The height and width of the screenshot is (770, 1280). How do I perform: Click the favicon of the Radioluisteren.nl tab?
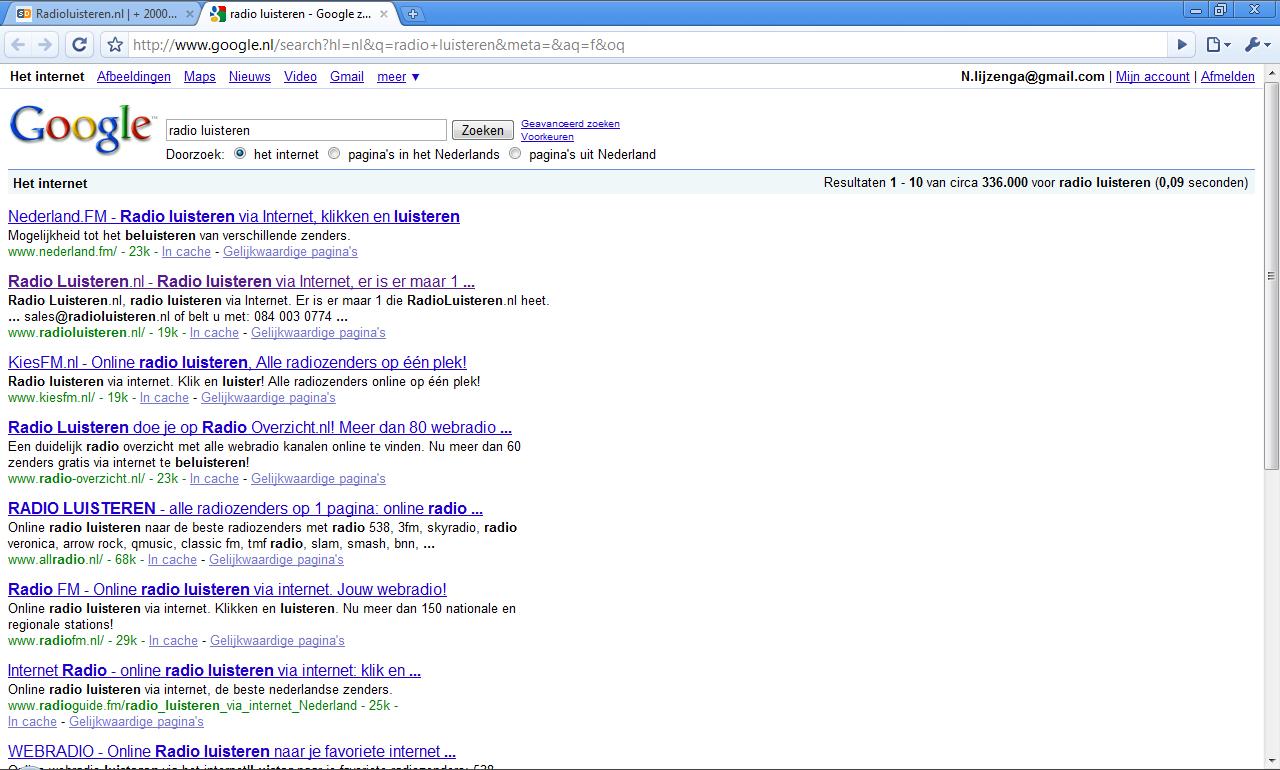tap(23, 14)
